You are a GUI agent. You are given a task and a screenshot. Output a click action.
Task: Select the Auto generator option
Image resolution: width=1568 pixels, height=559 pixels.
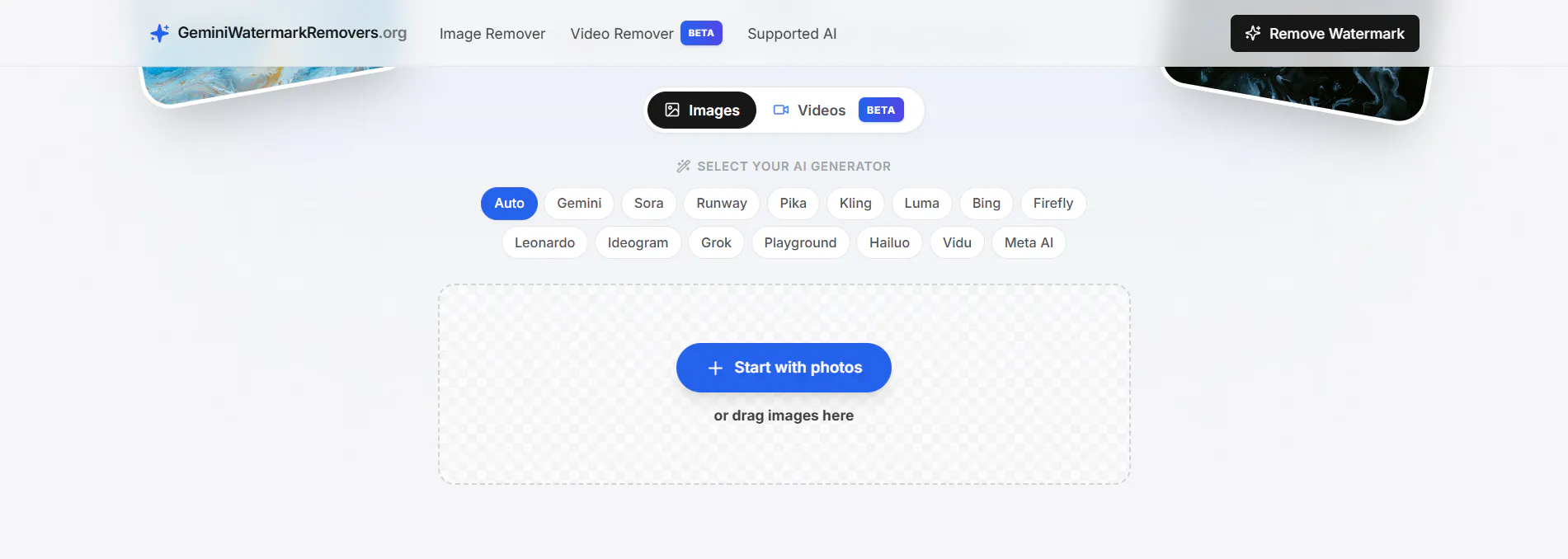tap(509, 204)
